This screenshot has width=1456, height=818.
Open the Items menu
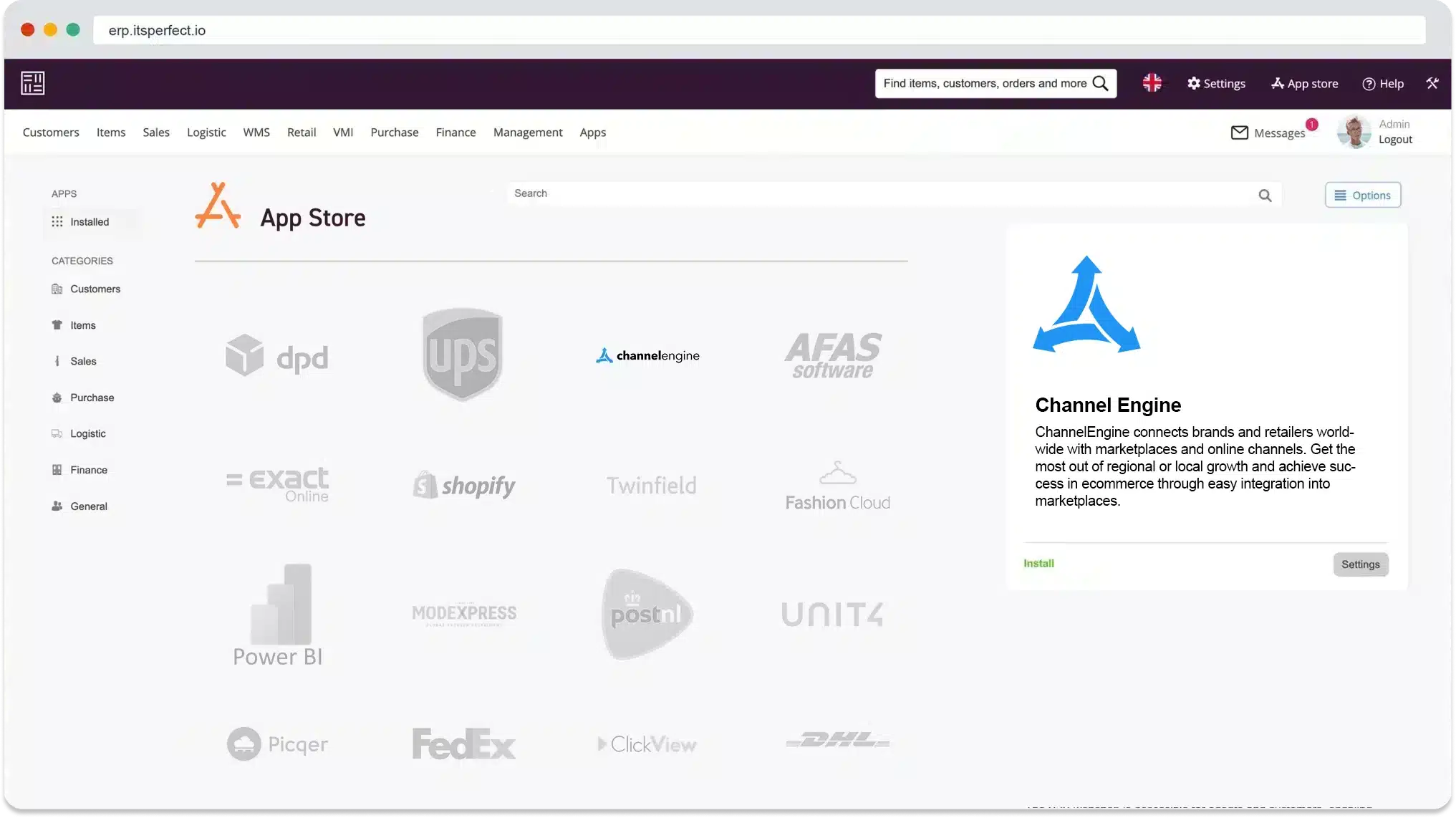(x=111, y=133)
